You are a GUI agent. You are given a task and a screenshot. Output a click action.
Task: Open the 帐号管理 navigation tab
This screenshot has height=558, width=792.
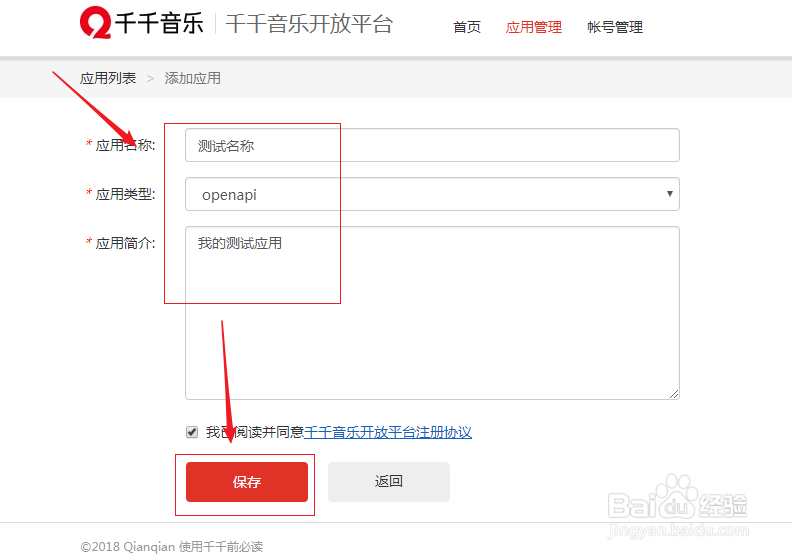pos(615,27)
